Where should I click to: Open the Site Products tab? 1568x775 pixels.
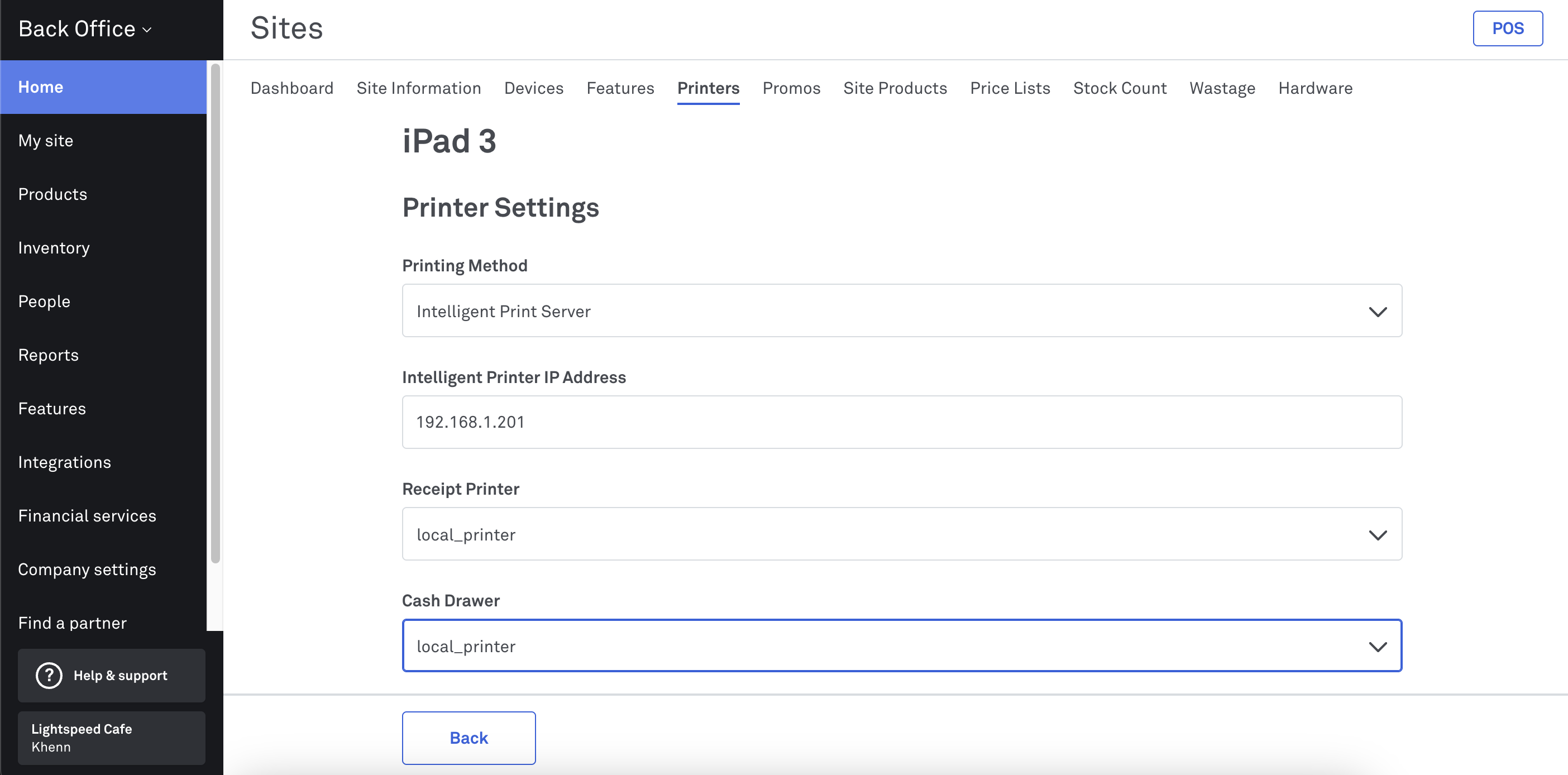coord(895,88)
